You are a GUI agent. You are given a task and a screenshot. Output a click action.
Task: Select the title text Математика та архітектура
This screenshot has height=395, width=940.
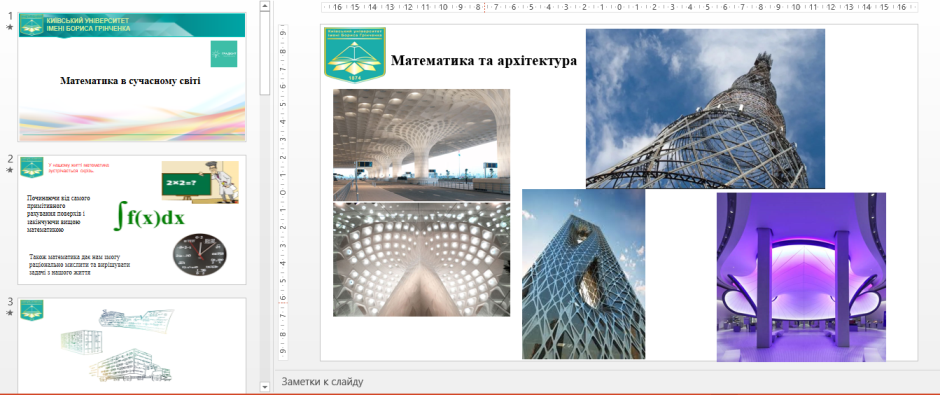pos(484,61)
